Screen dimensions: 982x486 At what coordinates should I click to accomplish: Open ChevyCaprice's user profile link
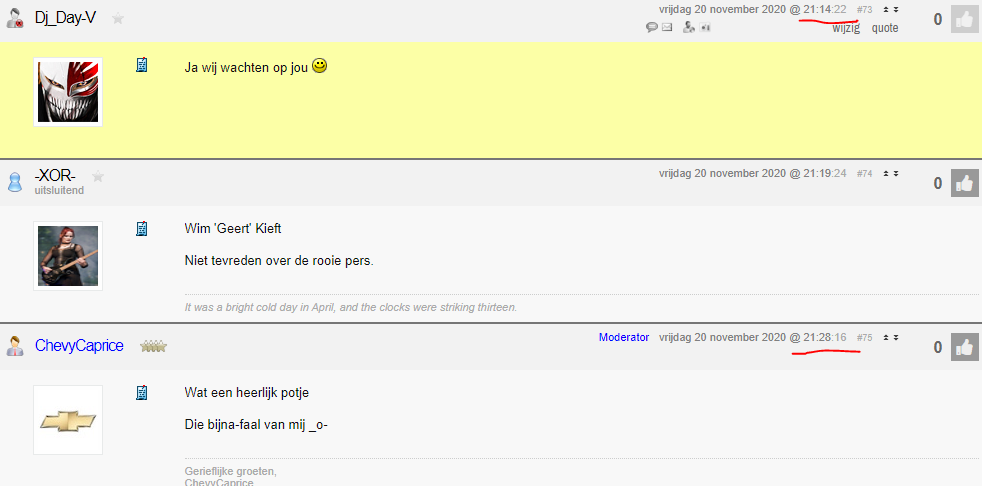[79, 346]
